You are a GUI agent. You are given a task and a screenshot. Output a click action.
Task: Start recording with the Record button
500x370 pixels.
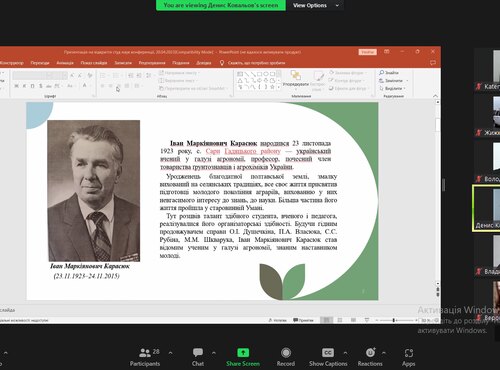click(286, 357)
